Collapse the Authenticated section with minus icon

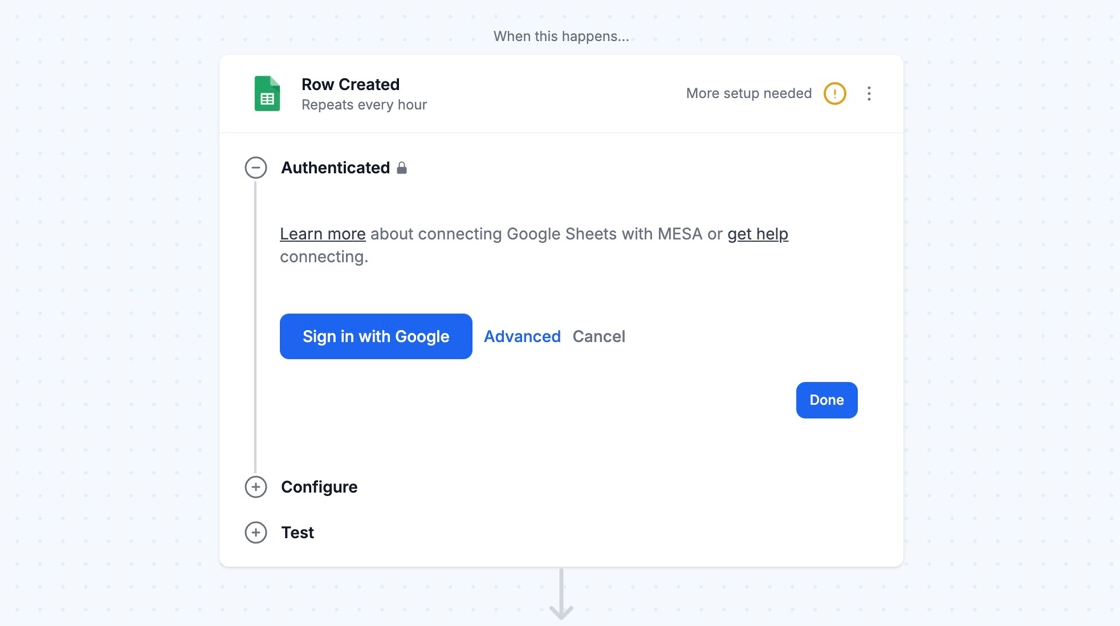point(256,168)
